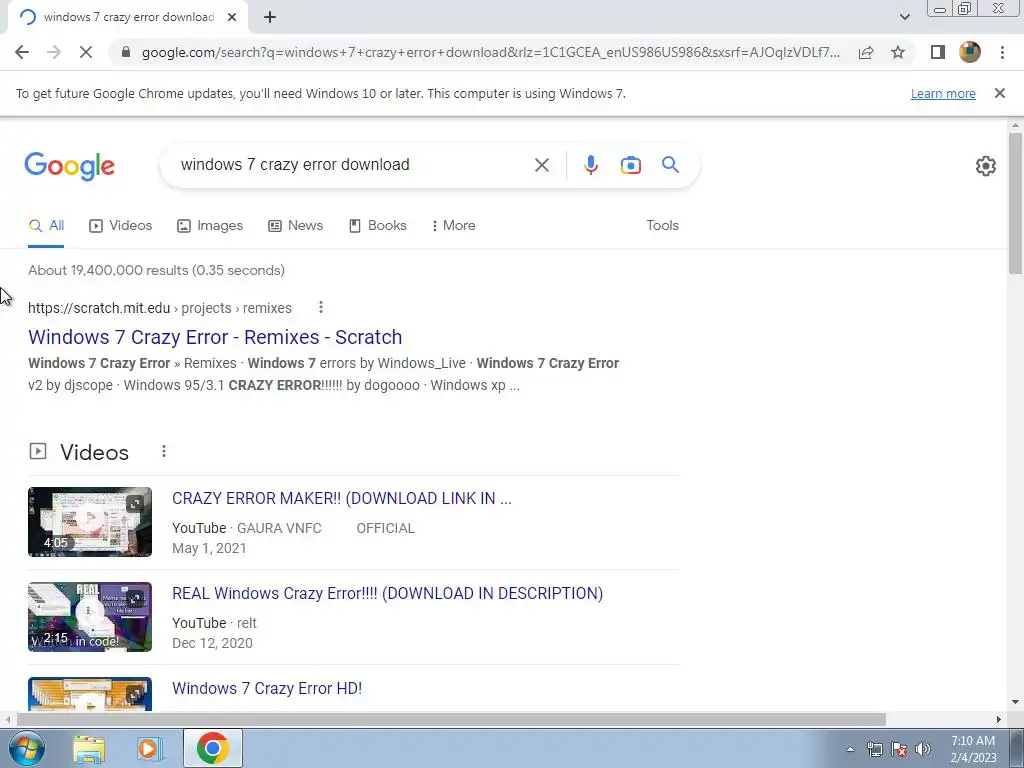Screen dimensions: 1024x768
Task: Click in the Google search input field
Action: 353,165
